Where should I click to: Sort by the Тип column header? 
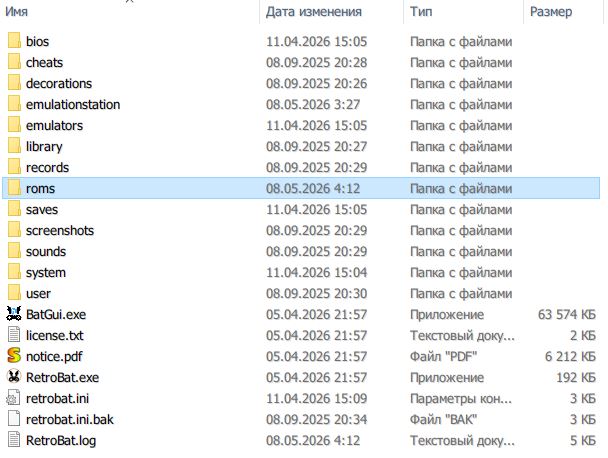click(421, 12)
